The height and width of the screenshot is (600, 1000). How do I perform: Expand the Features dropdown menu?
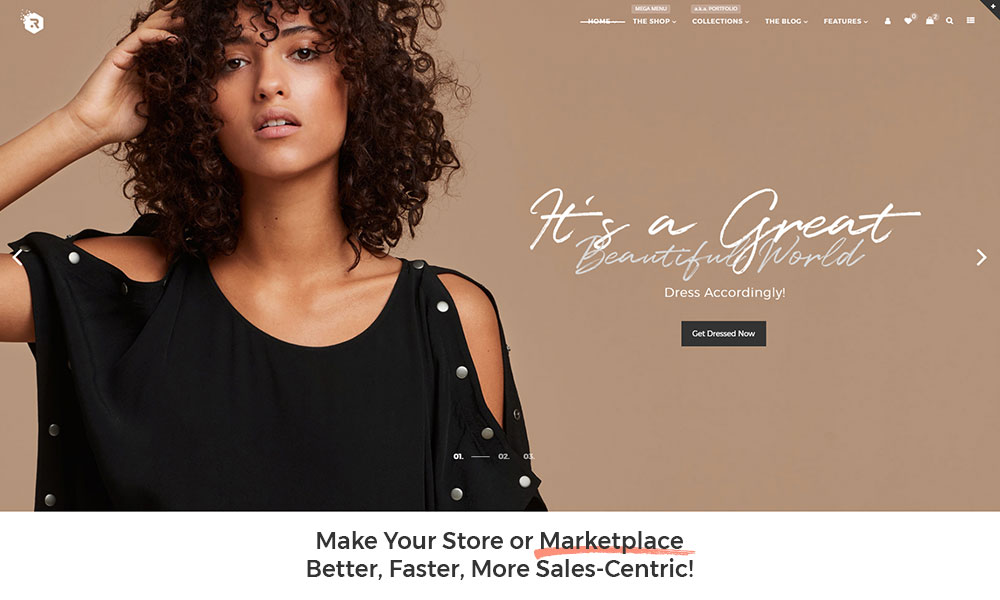click(x=846, y=22)
